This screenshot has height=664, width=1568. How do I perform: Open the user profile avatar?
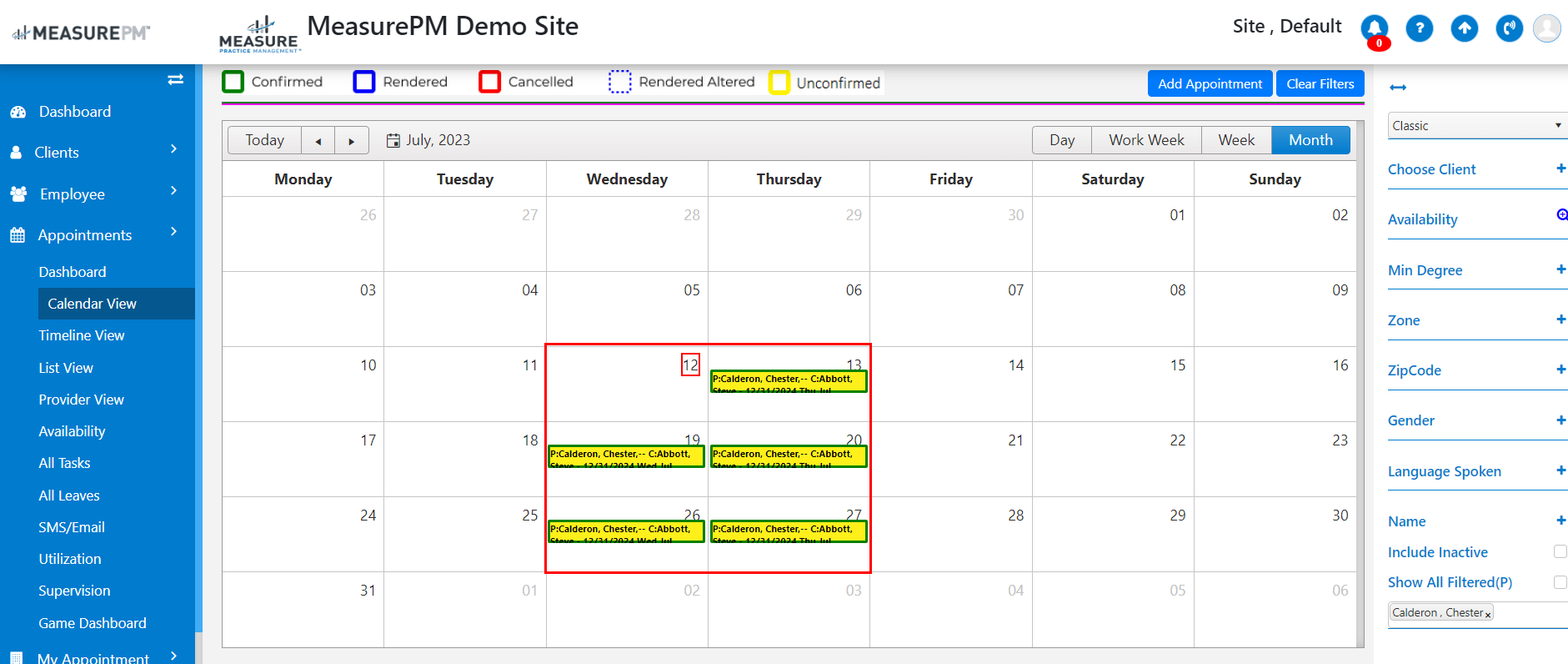(1547, 28)
